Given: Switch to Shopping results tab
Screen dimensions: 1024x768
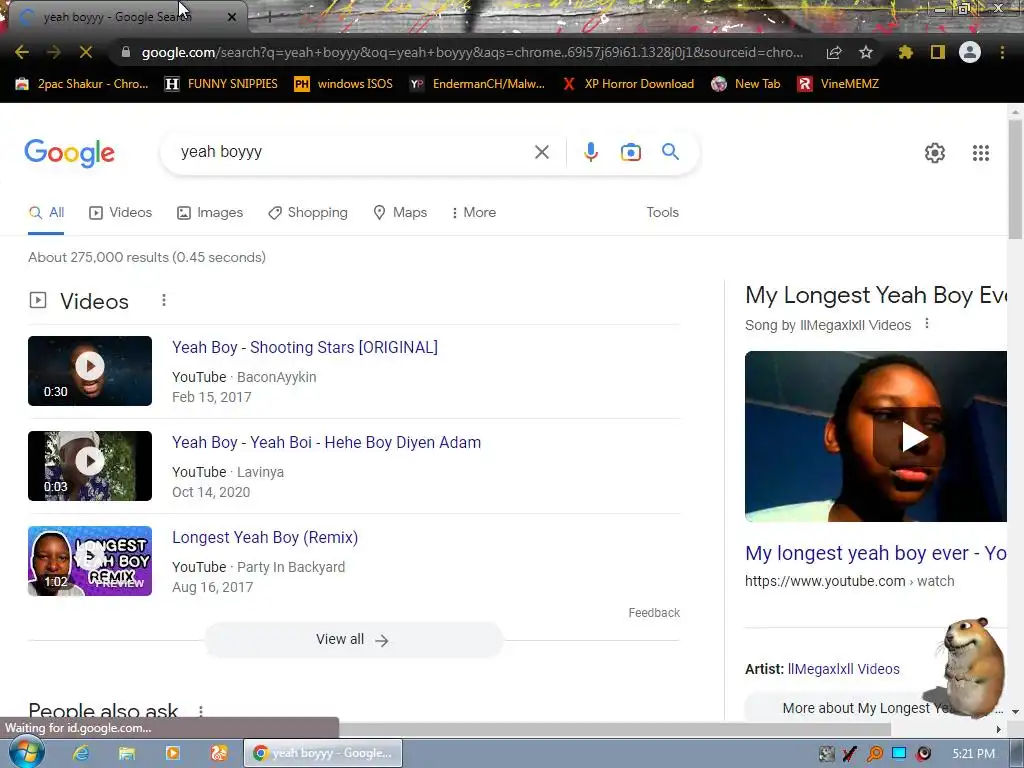Looking at the screenshot, I should click(308, 213).
